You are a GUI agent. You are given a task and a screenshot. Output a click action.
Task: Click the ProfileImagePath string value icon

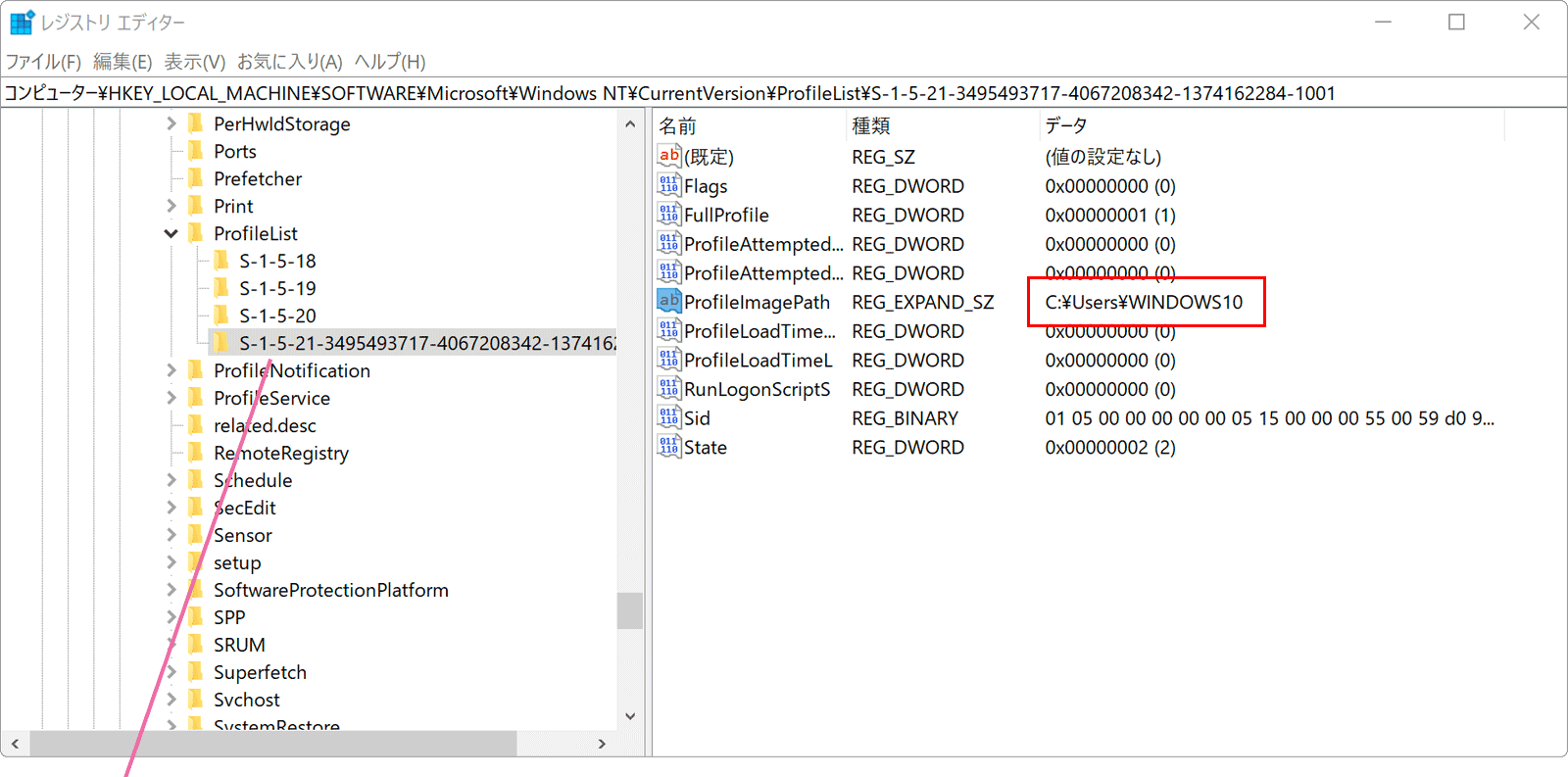point(669,302)
